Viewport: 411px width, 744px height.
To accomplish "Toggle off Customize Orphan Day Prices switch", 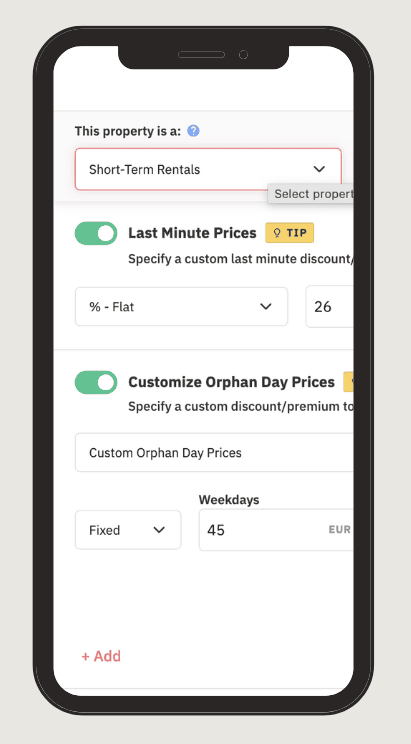I will click(96, 382).
